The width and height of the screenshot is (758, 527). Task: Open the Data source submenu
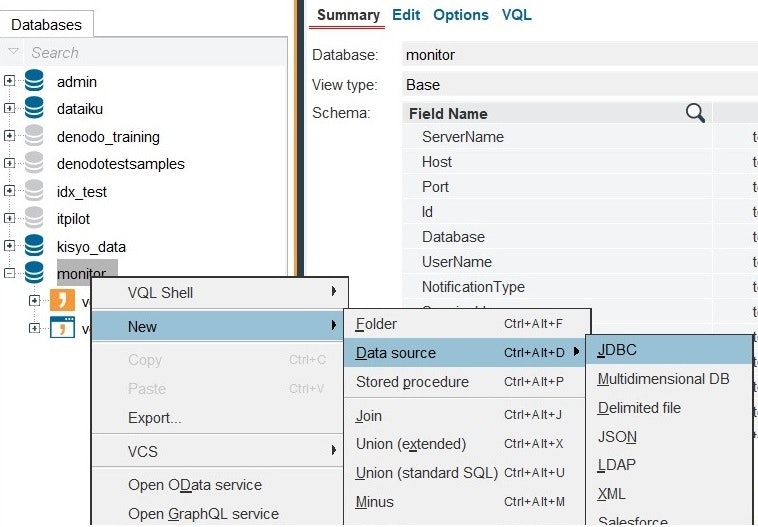pyautogui.click(x=465, y=352)
